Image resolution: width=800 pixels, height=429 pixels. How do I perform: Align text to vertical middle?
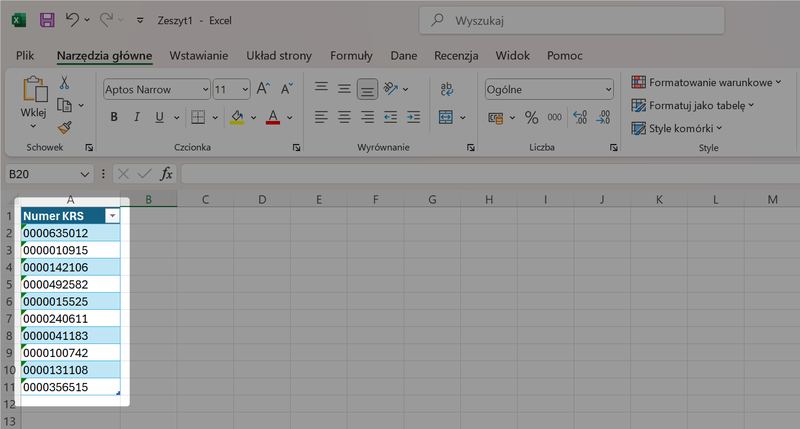(x=344, y=89)
